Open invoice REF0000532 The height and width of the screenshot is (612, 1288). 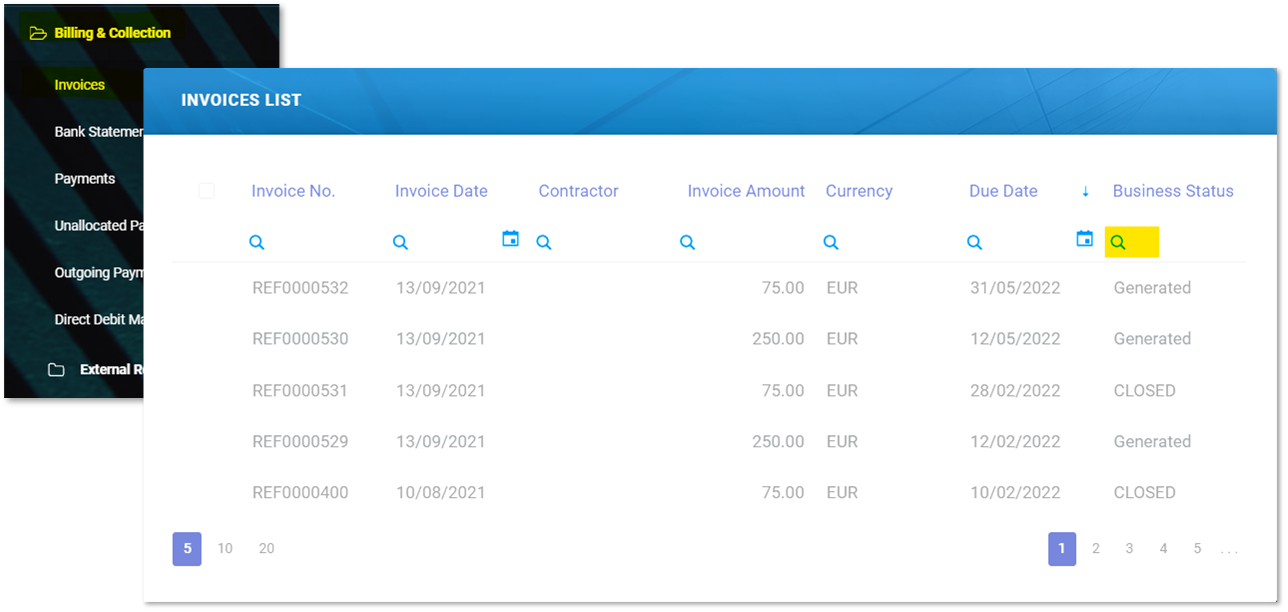300,288
